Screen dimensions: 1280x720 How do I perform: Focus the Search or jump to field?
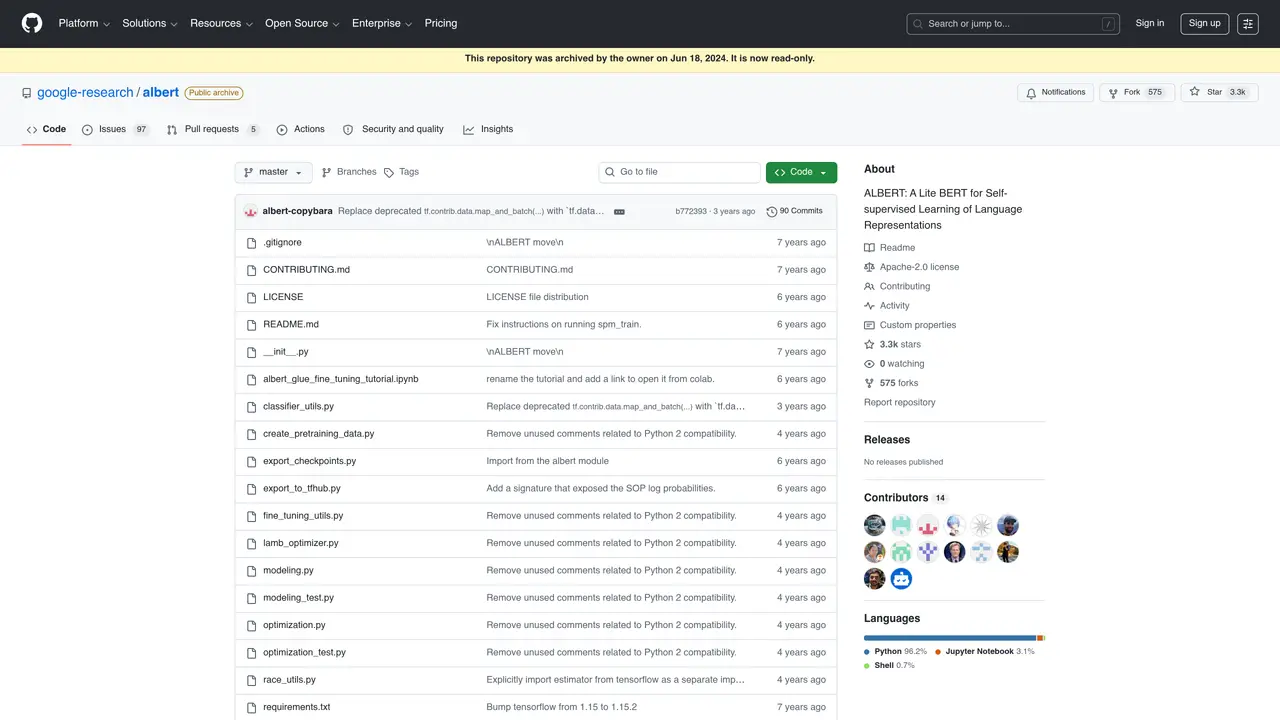(x=1013, y=24)
